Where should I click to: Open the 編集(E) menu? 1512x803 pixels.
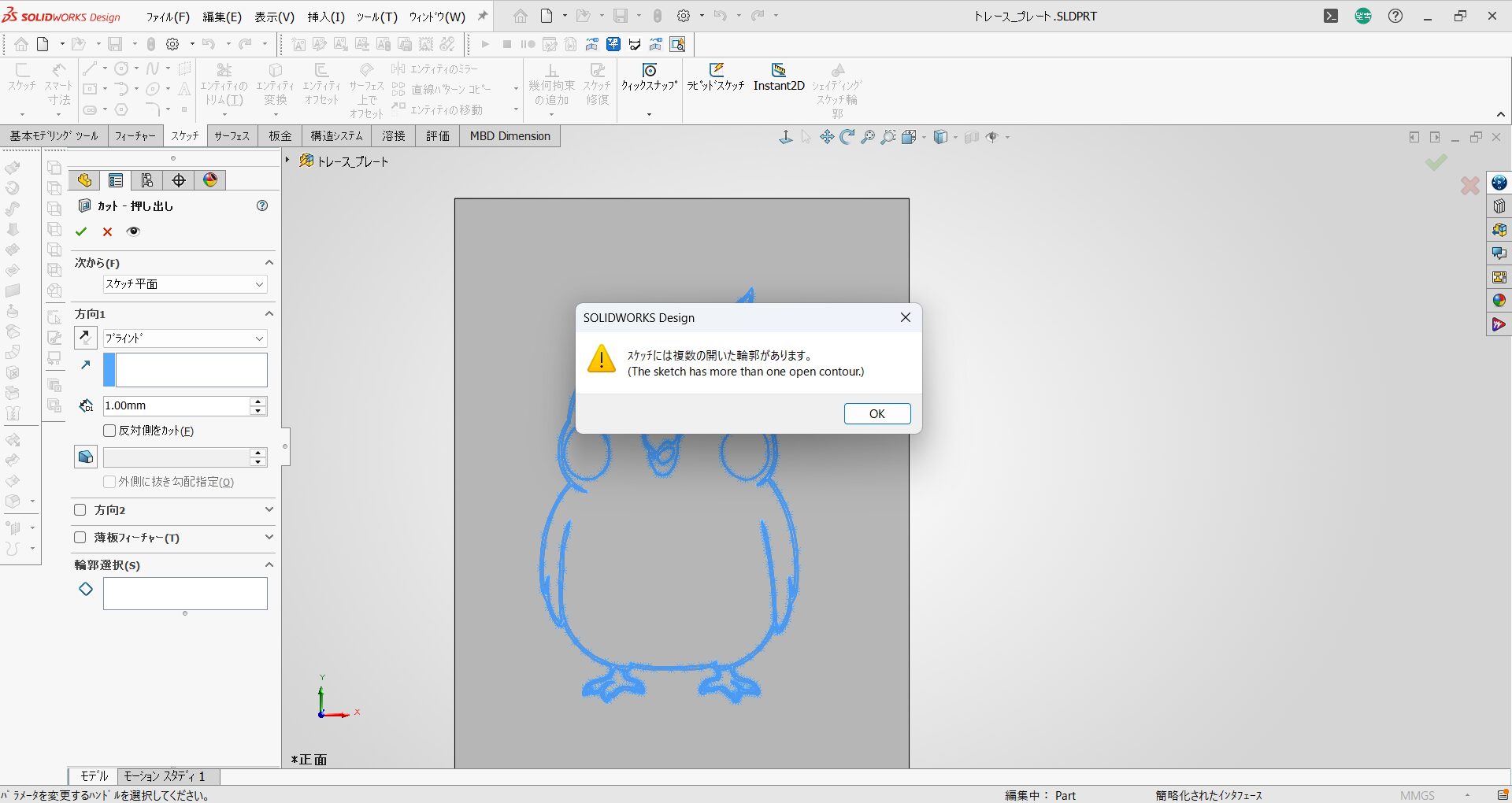click(222, 17)
